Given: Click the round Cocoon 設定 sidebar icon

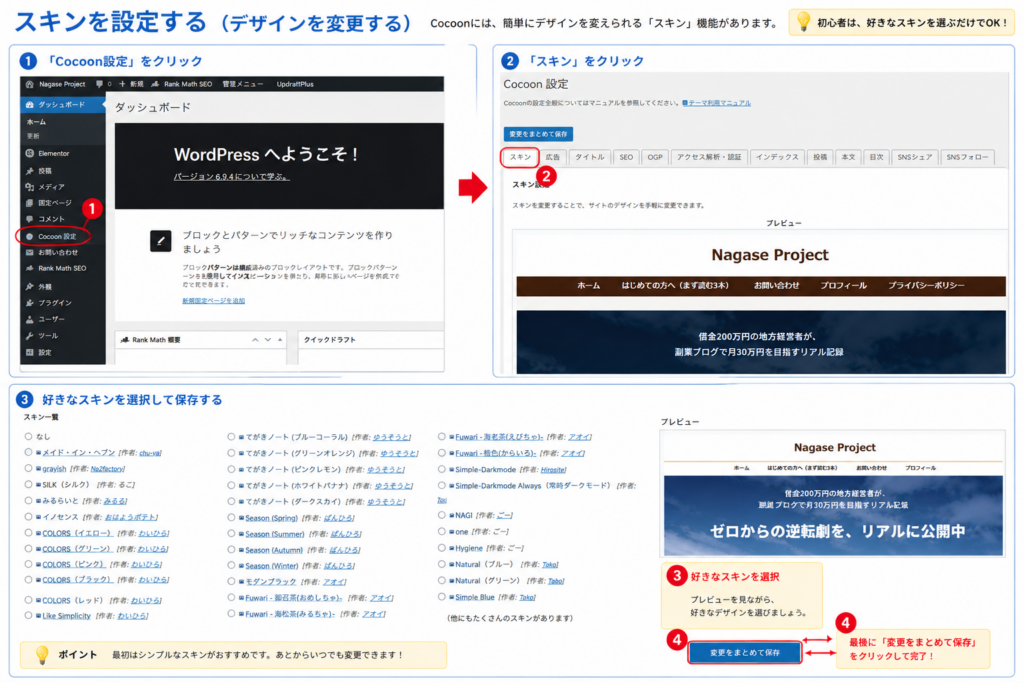Looking at the screenshot, I should [29, 236].
